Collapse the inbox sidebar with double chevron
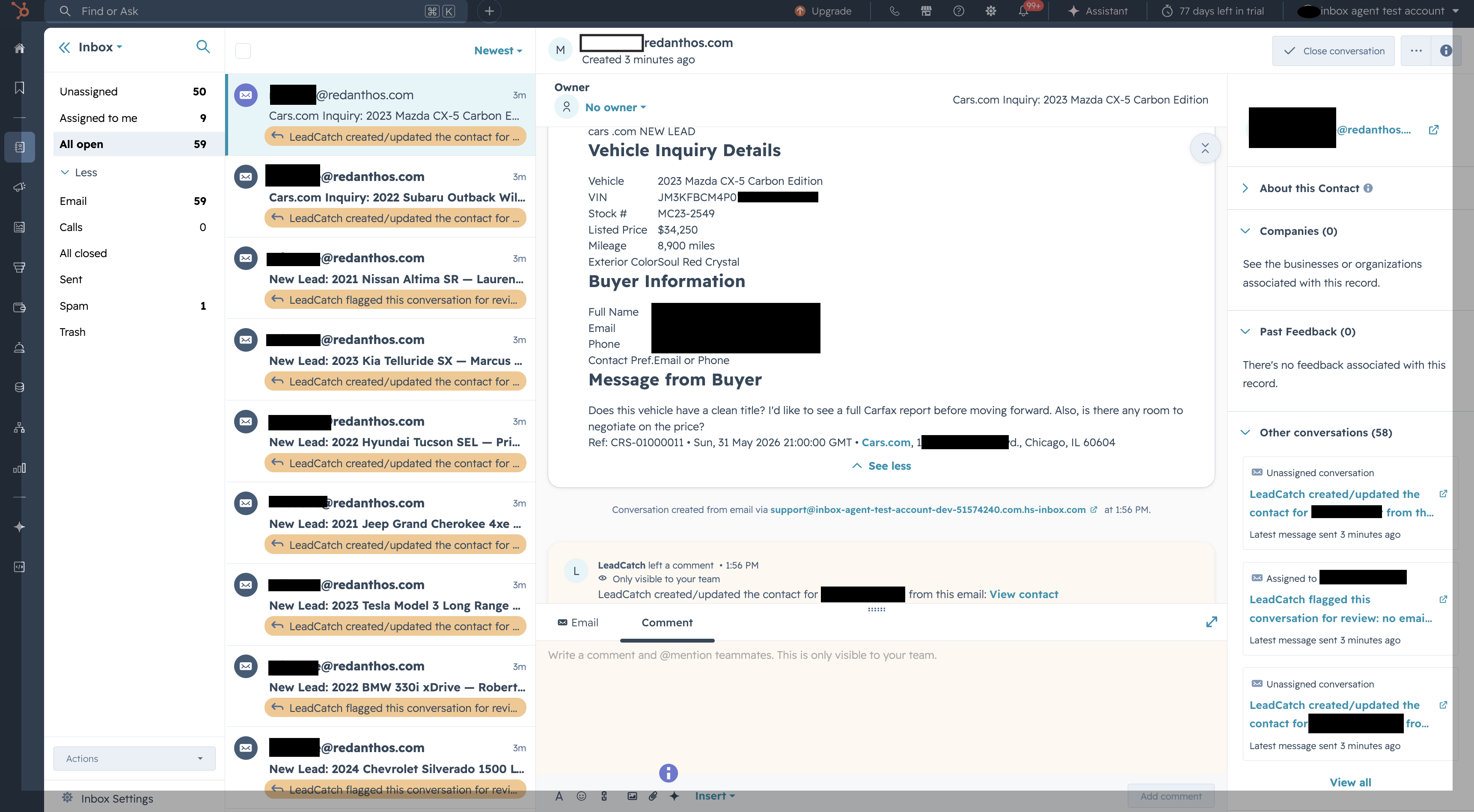1474x812 pixels. pyautogui.click(x=65, y=47)
